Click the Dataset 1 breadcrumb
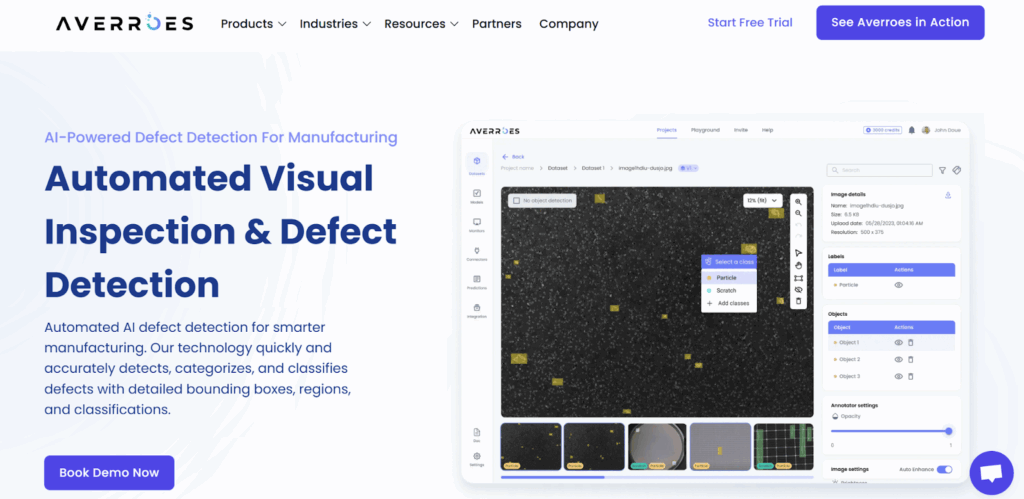Image resolution: width=1024 pixels, height=499 pixels. point(593,168)
